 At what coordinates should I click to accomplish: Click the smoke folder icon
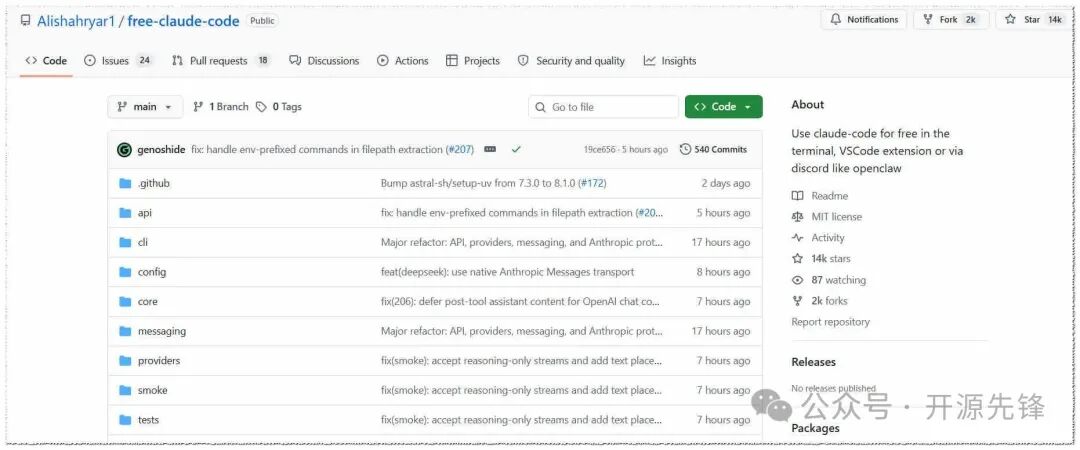coord(125,390)
